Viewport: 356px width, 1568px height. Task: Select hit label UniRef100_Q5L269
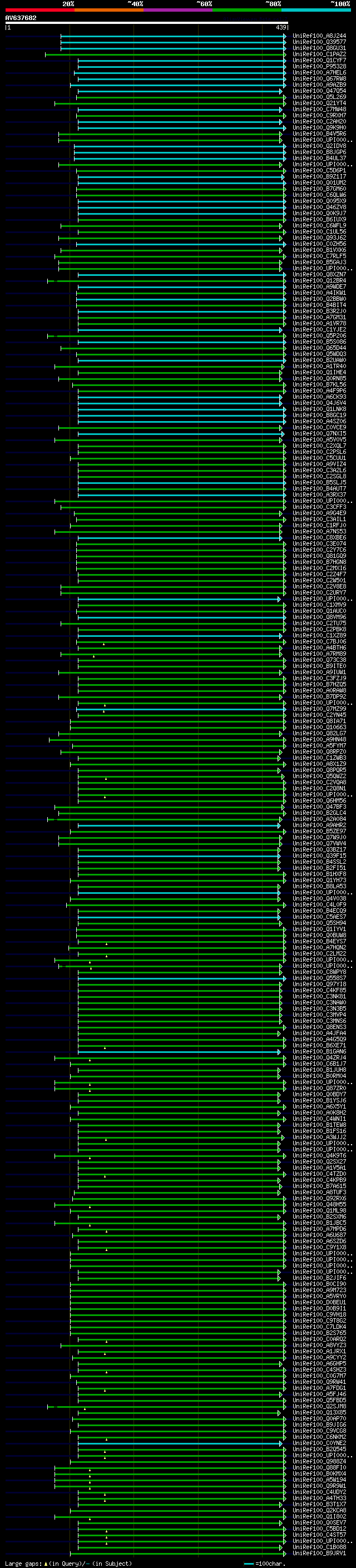click(x=319, y=97)
